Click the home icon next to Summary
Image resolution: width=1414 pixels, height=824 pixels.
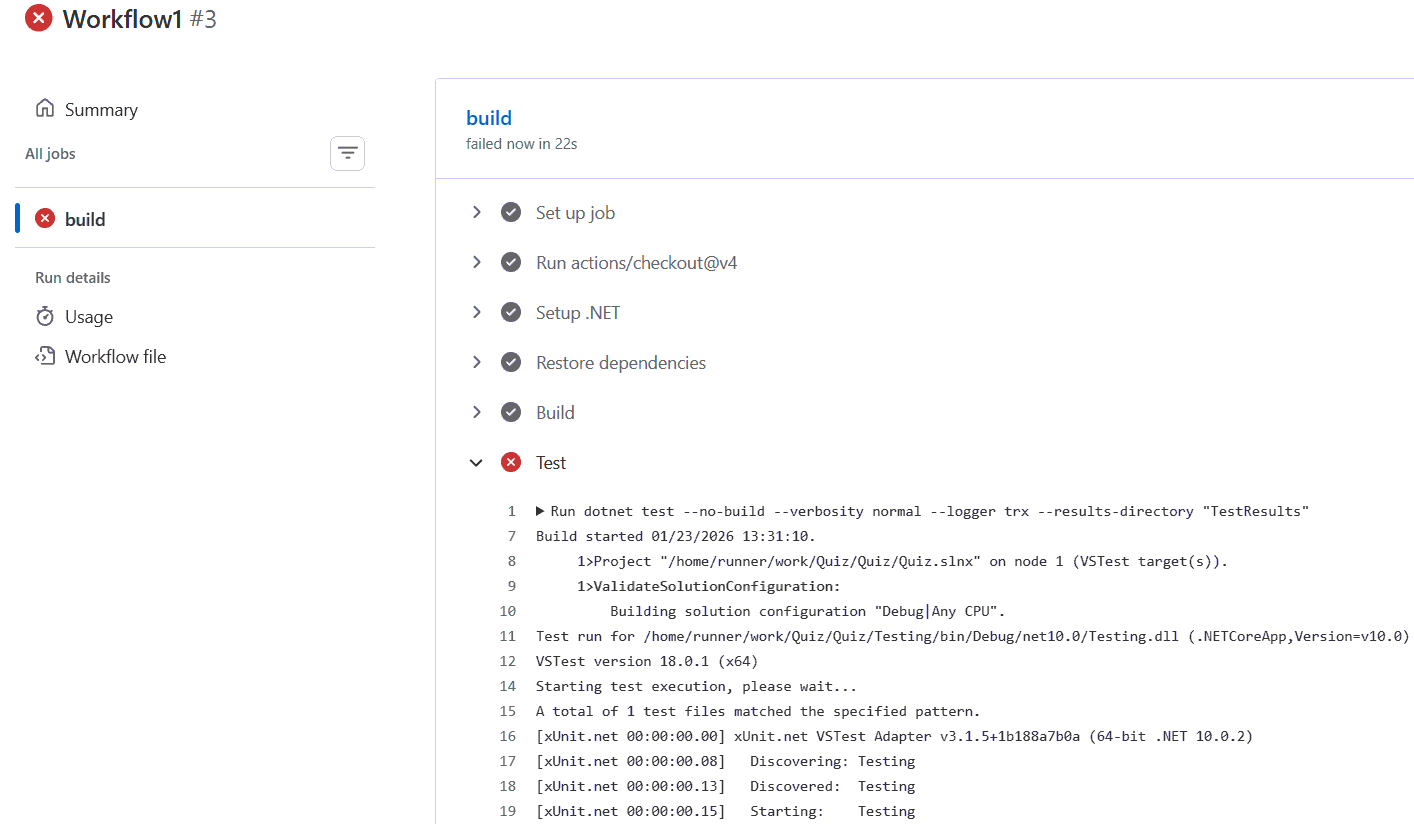point(44,108)
